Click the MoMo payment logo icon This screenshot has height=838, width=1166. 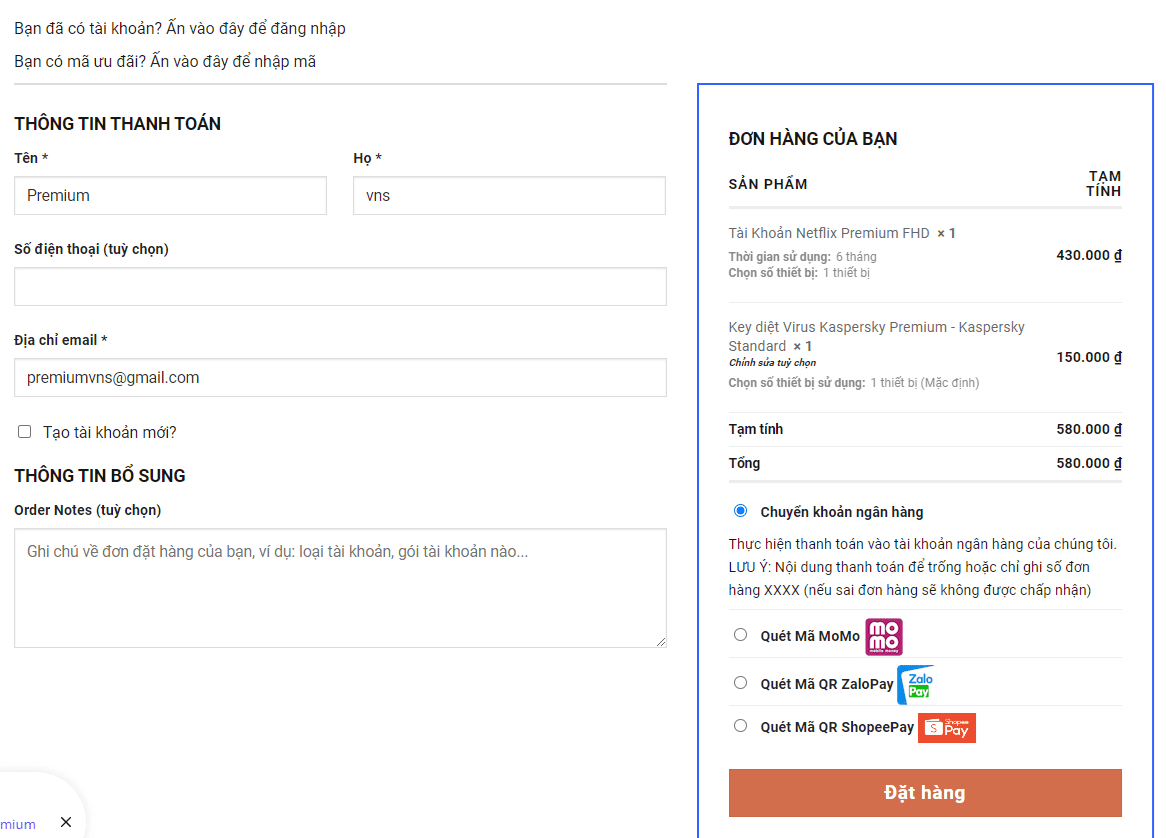click(883, 637)
